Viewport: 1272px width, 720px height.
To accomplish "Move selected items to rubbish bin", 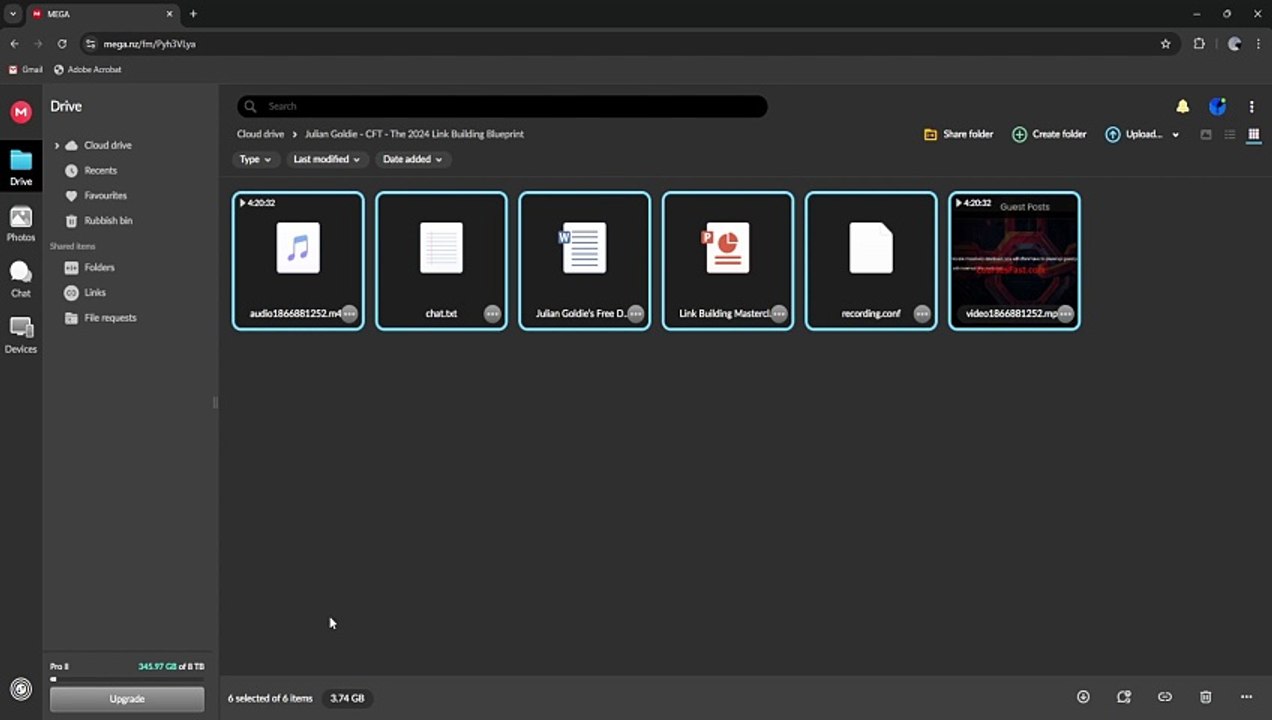I will [x=1206, y=697].
